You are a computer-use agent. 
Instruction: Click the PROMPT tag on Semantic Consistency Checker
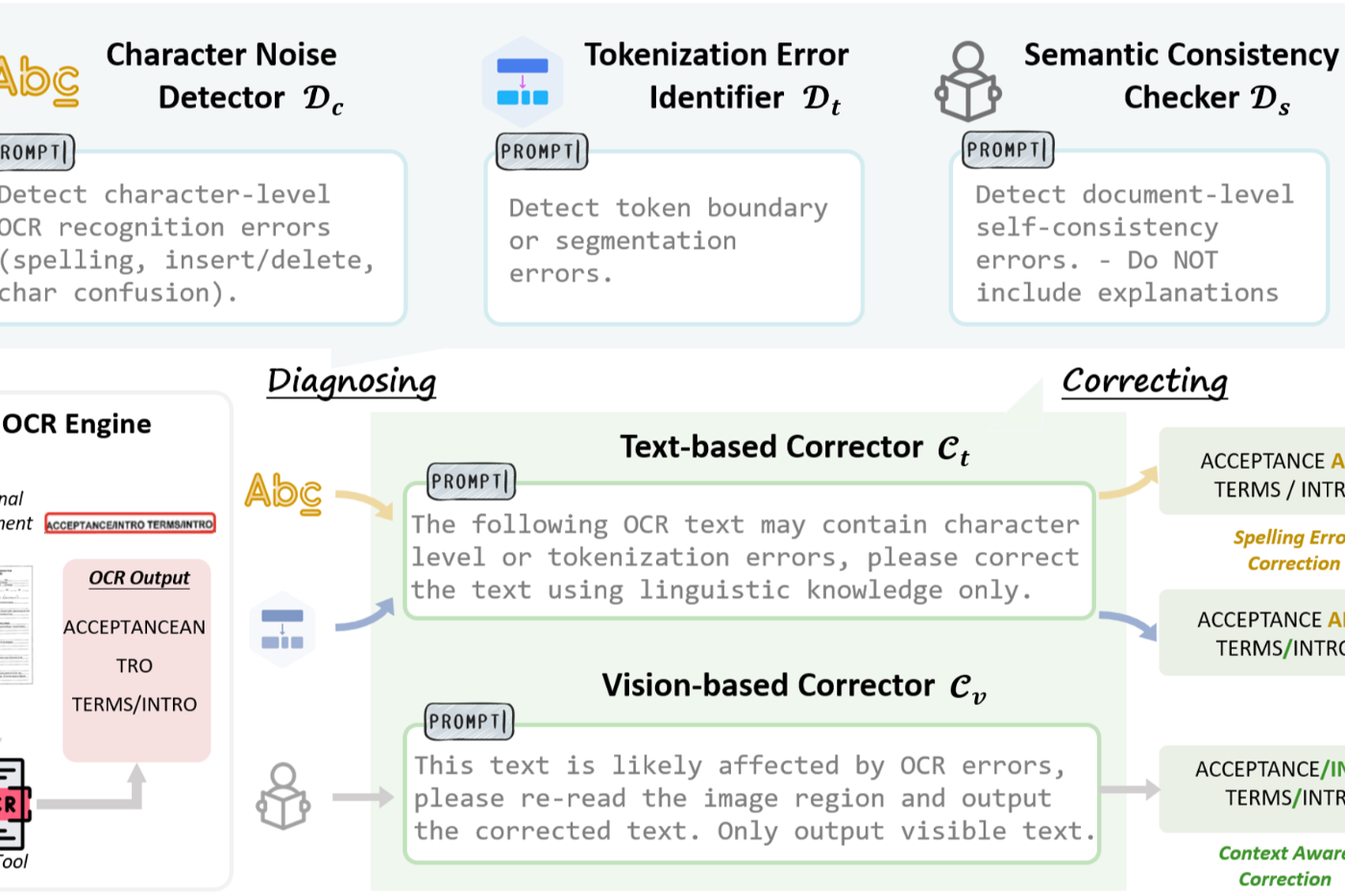pyautogui.click(x=1008, y=150)
